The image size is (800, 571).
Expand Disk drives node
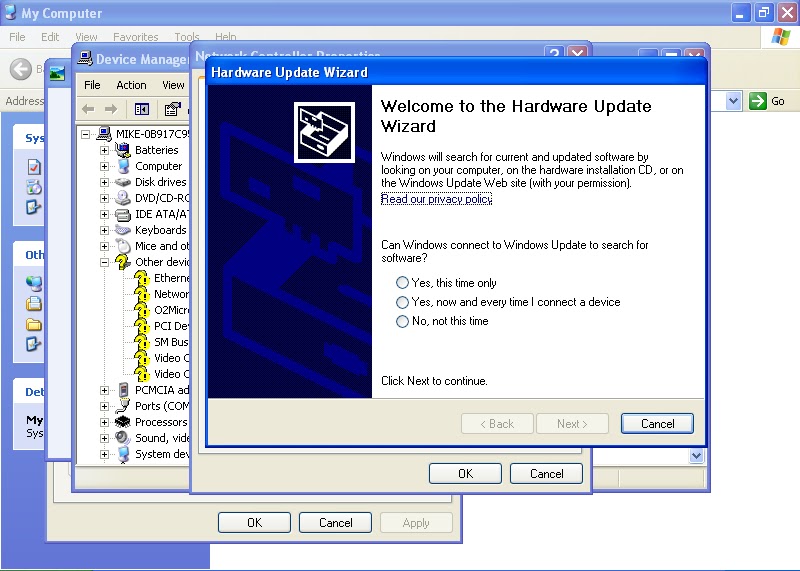coord(105,182)
